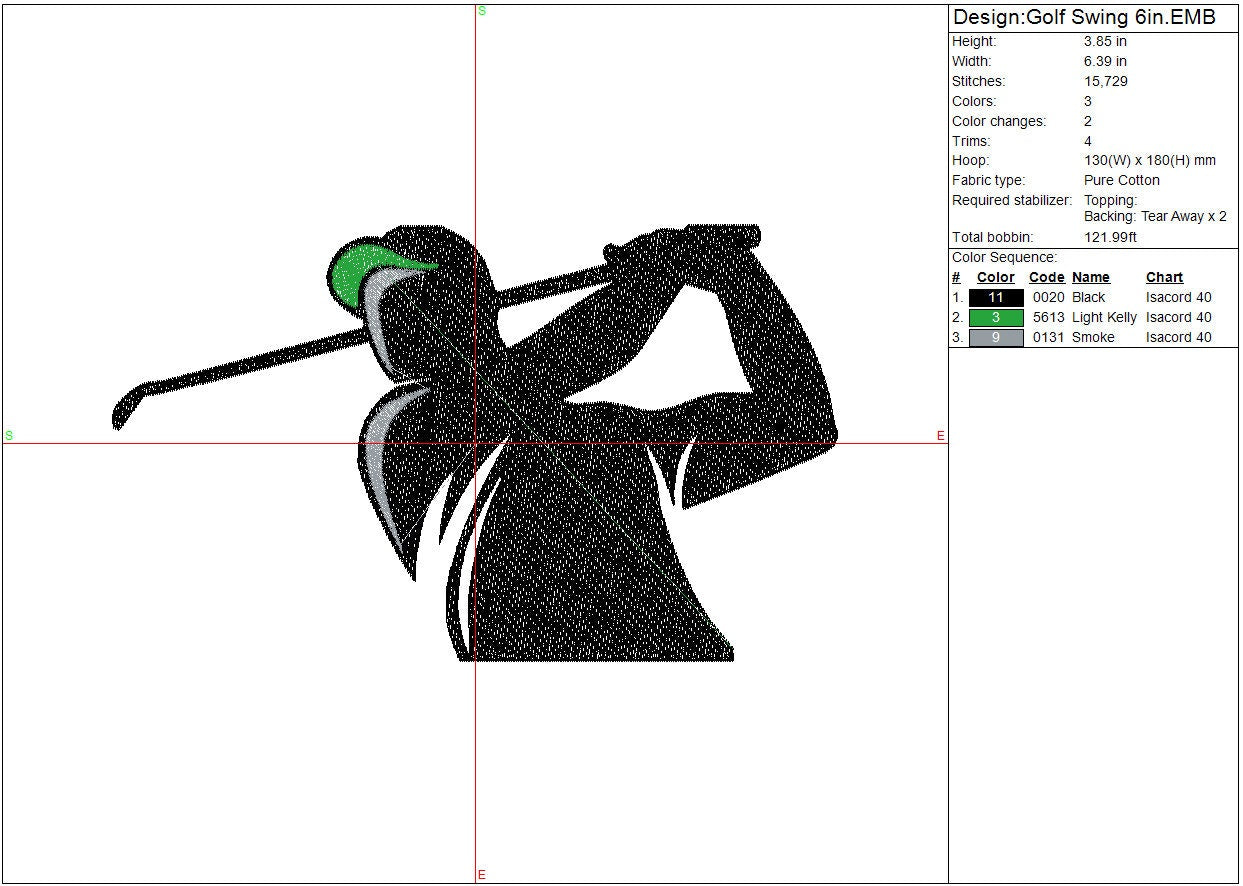
Task: Click the Backing: Tear Away x 2 text
Action: point(1155,216)
